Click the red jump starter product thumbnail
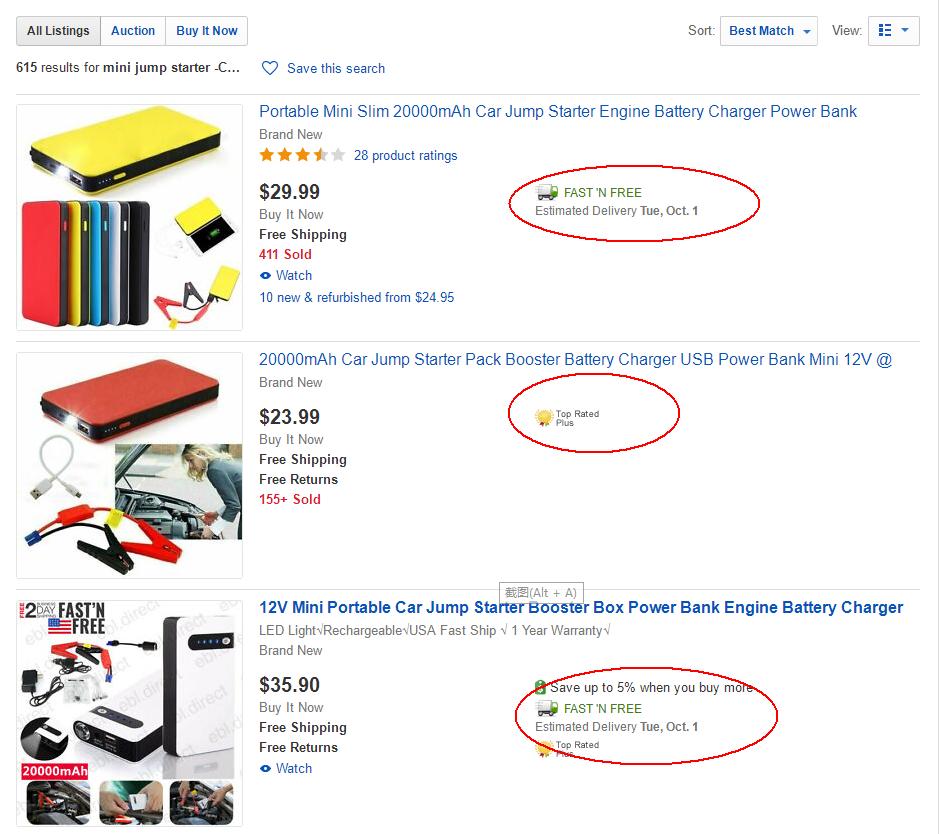This screenshot has width=939, height=834. [x=129, y=465]
